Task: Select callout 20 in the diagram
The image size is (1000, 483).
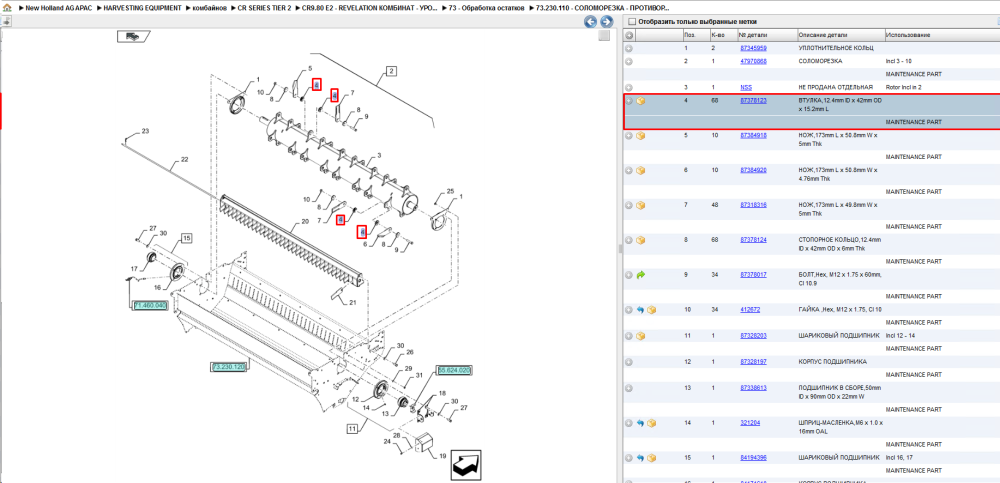Action: (x=304, y=221)
